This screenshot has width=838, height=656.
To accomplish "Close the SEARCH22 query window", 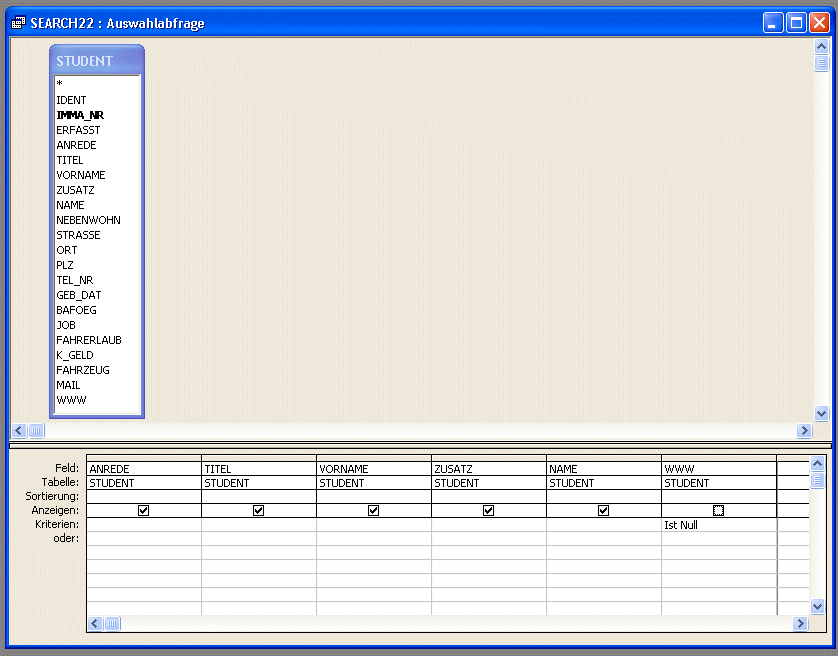I will click(819, 23).
